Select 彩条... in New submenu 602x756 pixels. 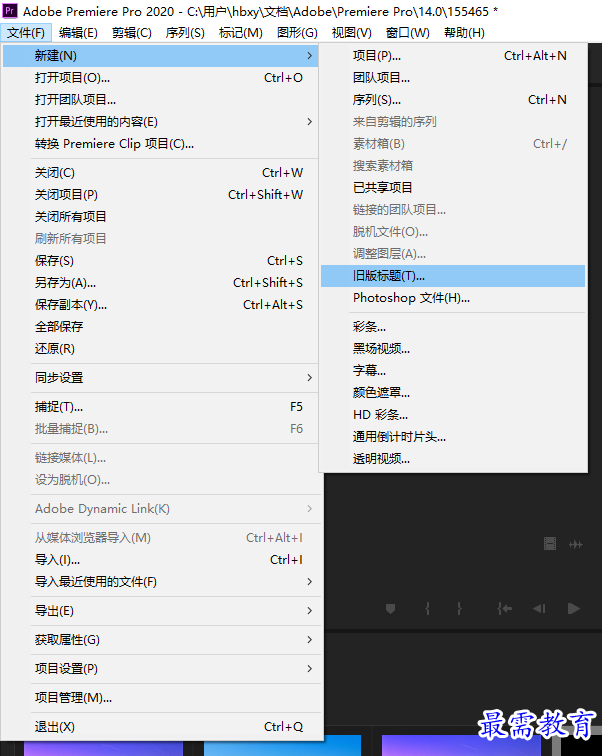click(453, 327)
